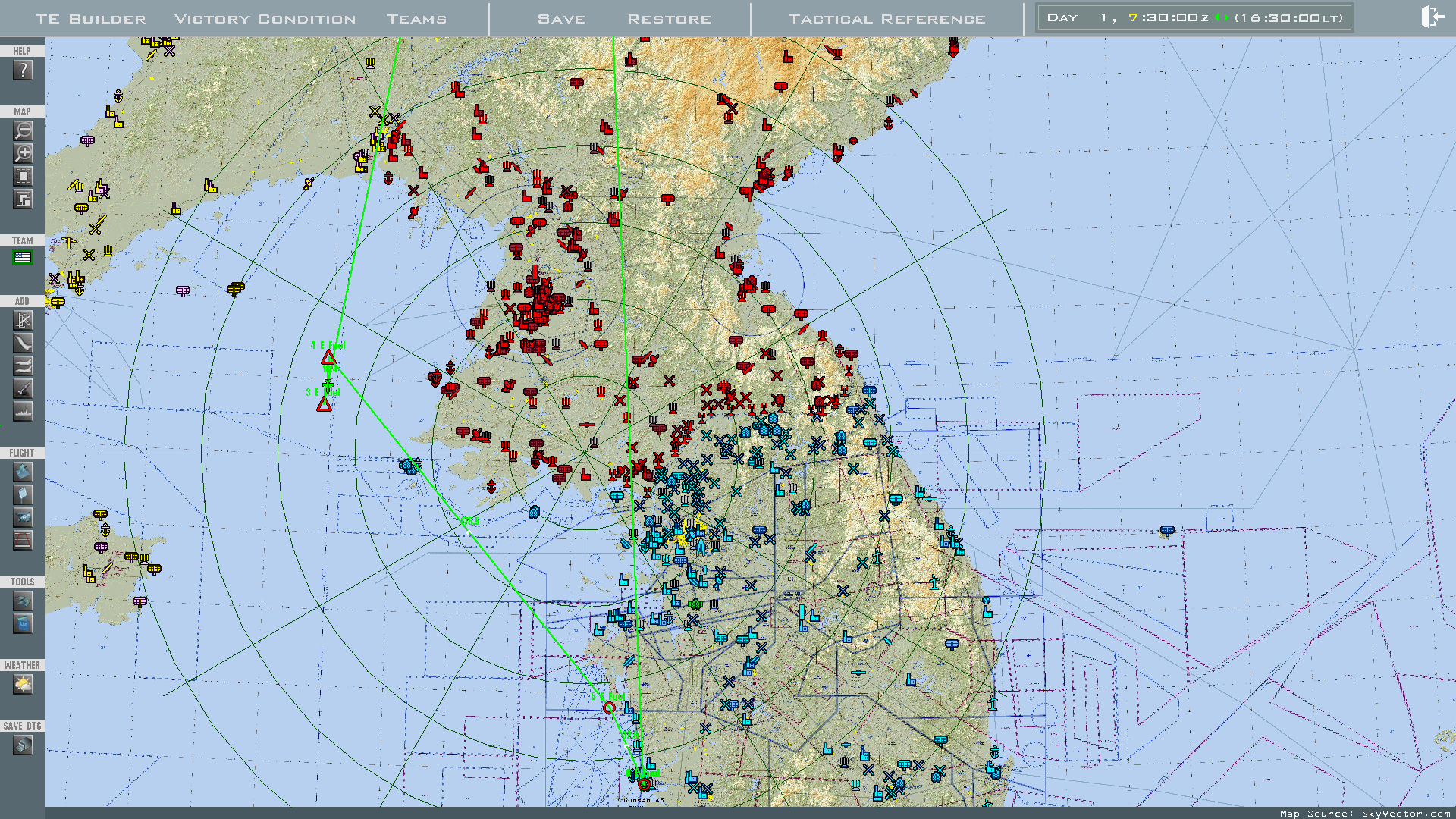Open the Victory Condition menu
Viewport: 1456px width, 819px height.
pos(265,19)
